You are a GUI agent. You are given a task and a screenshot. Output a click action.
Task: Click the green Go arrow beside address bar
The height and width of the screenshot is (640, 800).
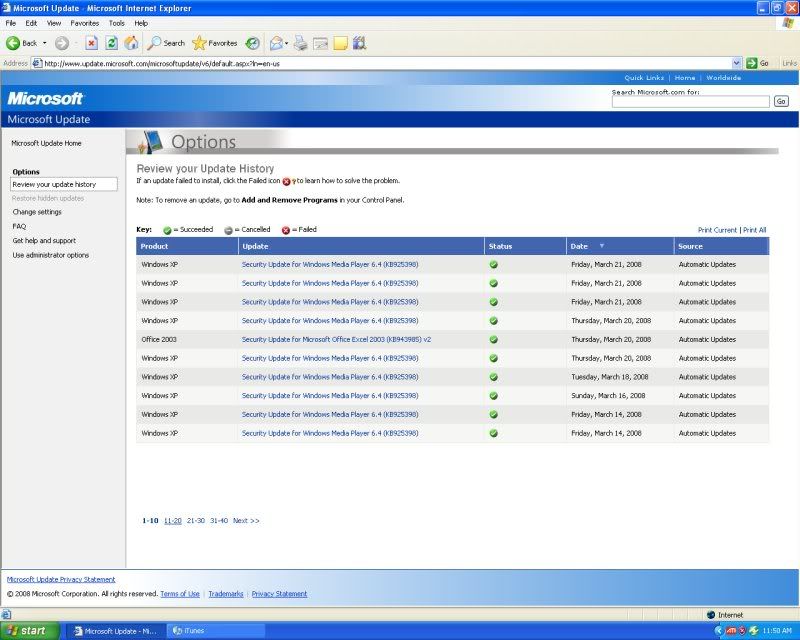752,63
